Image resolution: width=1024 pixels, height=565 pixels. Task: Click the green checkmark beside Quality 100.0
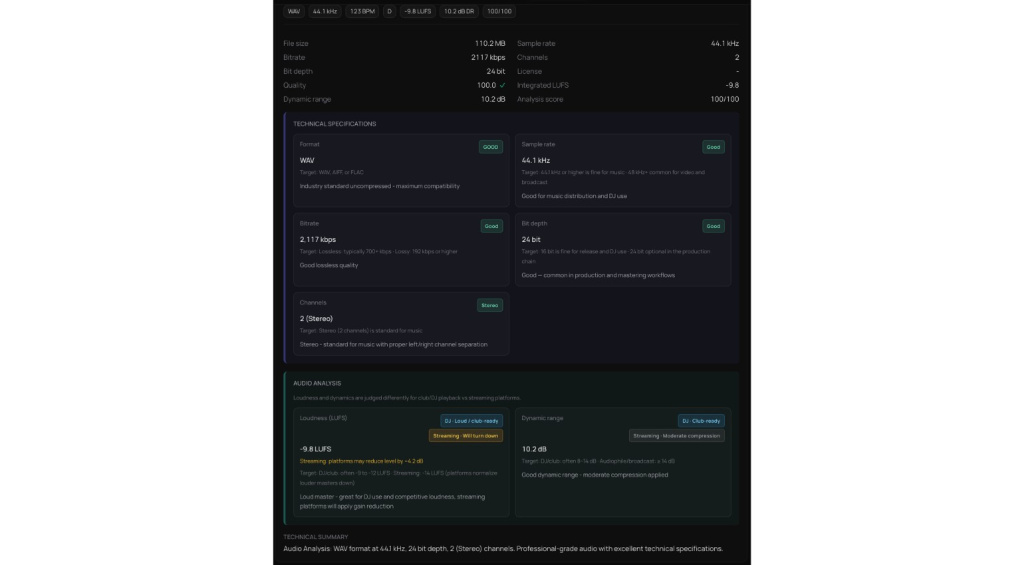502,86
